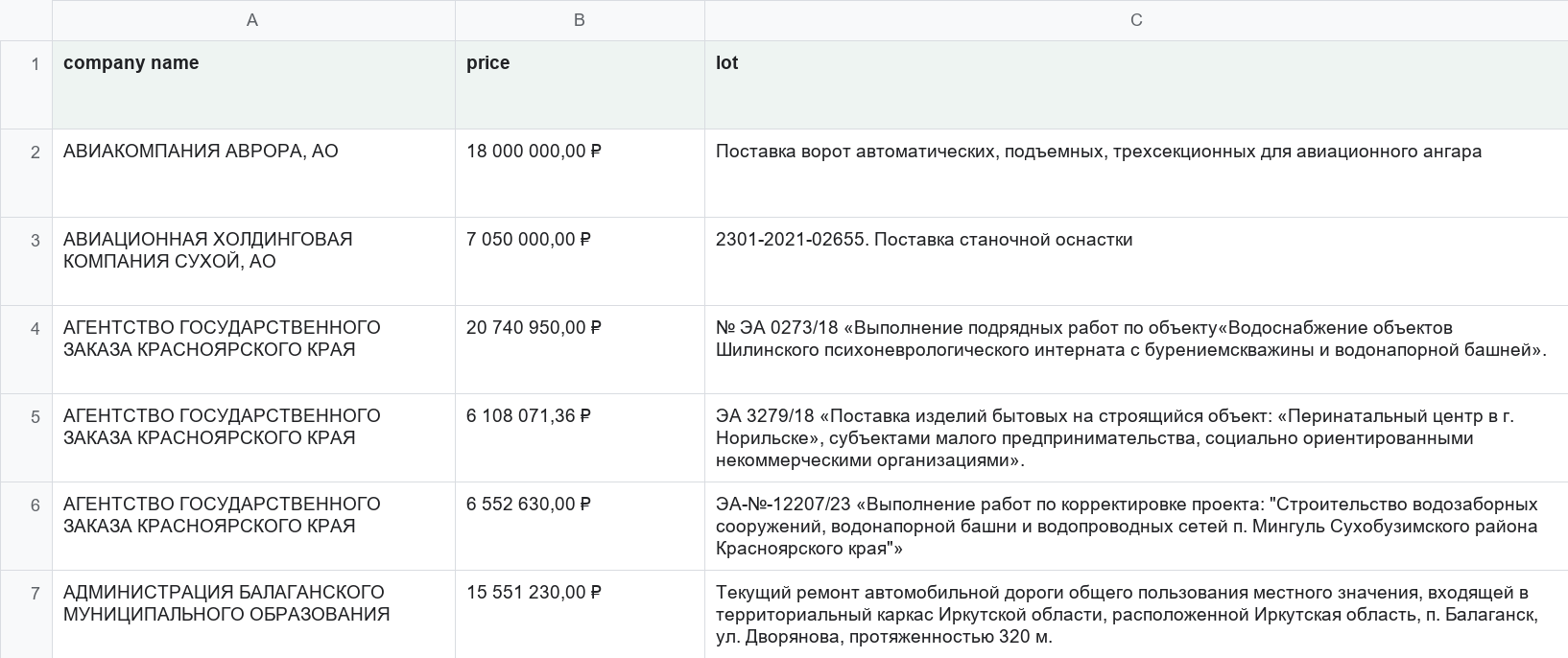
Task: Select row 3 header
Action: coord(26,261)
